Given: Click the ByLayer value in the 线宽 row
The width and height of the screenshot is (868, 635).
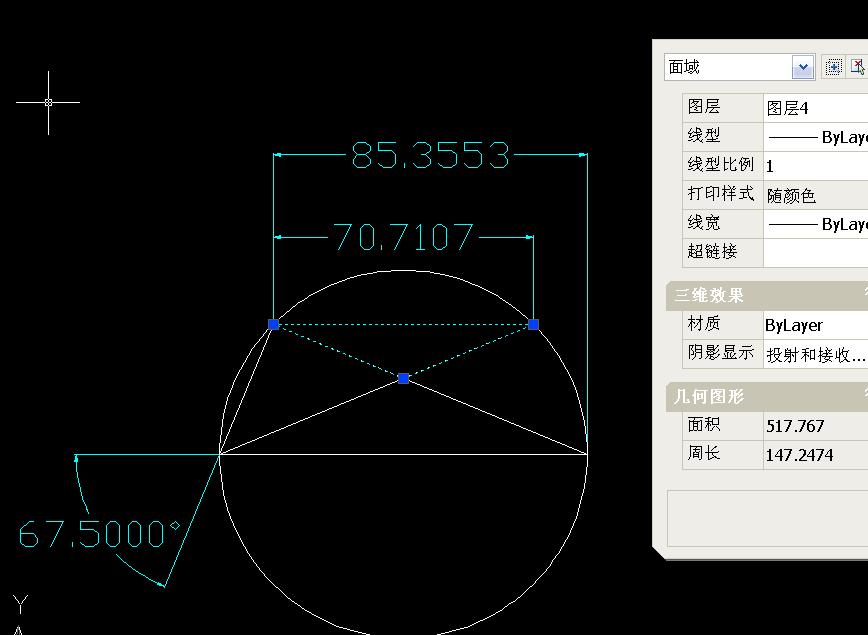Looking at the screenshot, I should [x=815, y=224].
